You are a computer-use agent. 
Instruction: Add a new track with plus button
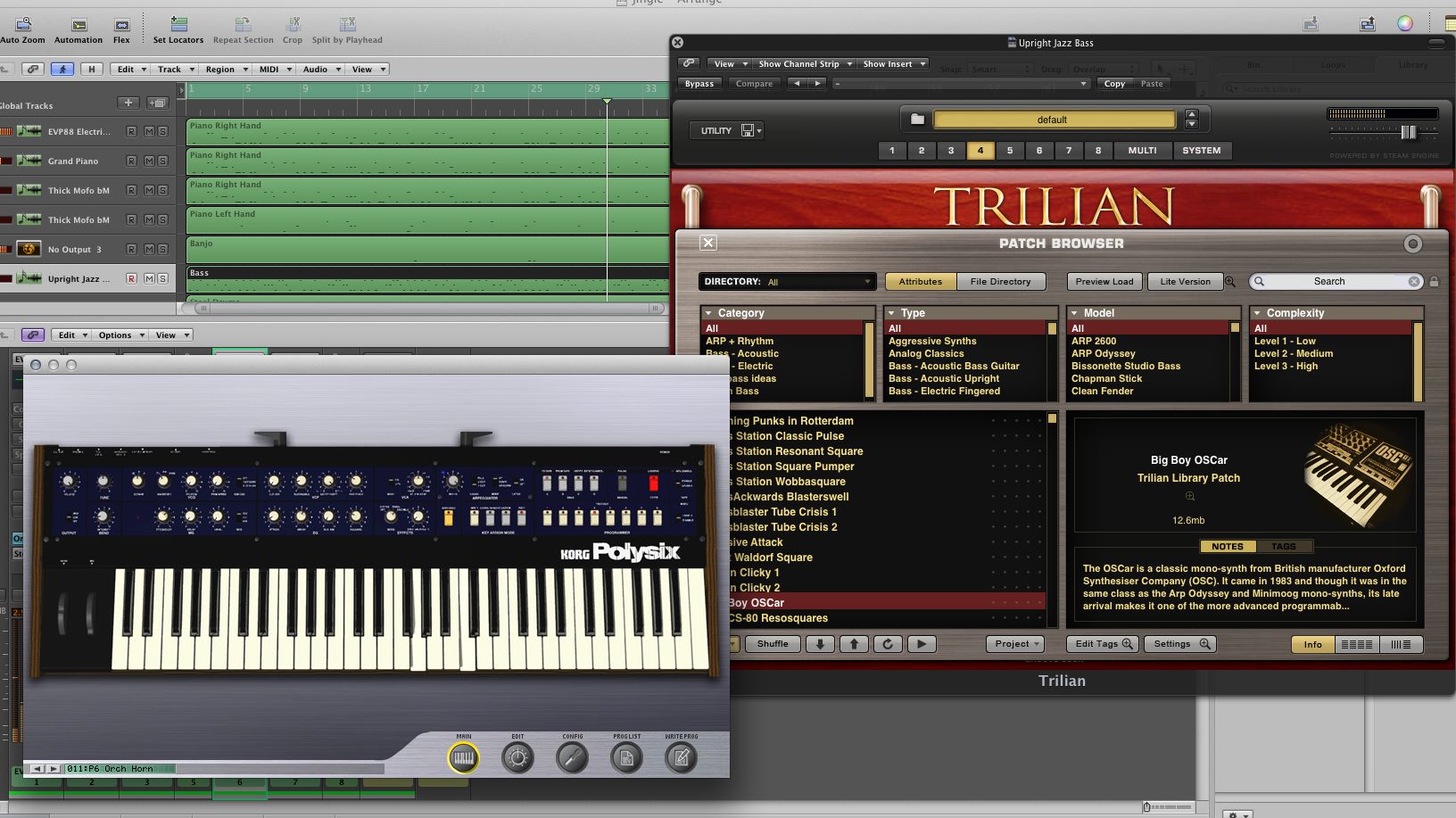pos(128,103)
